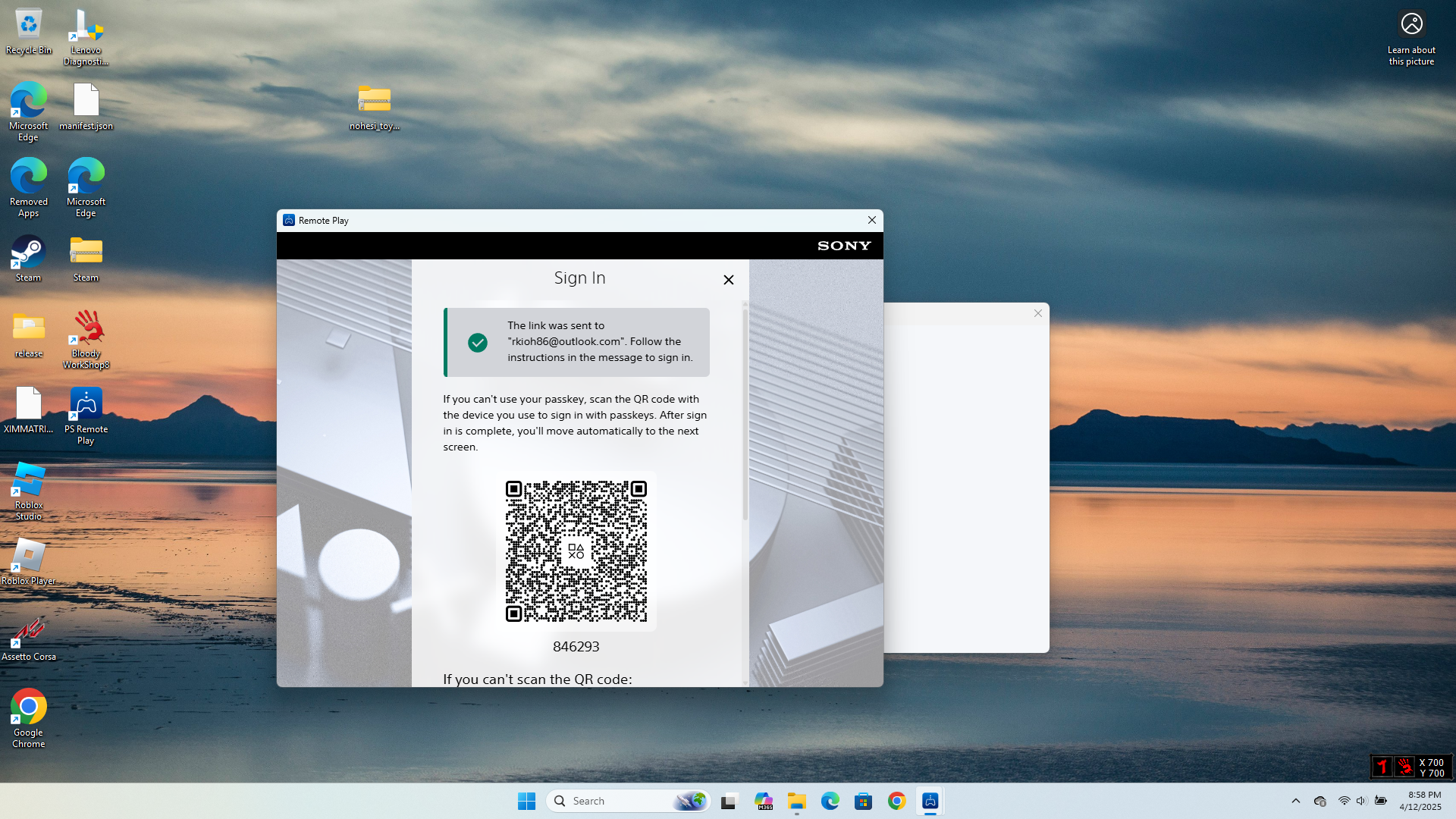Select the XIMMATRI file on desktop

[x=29, y=410]
